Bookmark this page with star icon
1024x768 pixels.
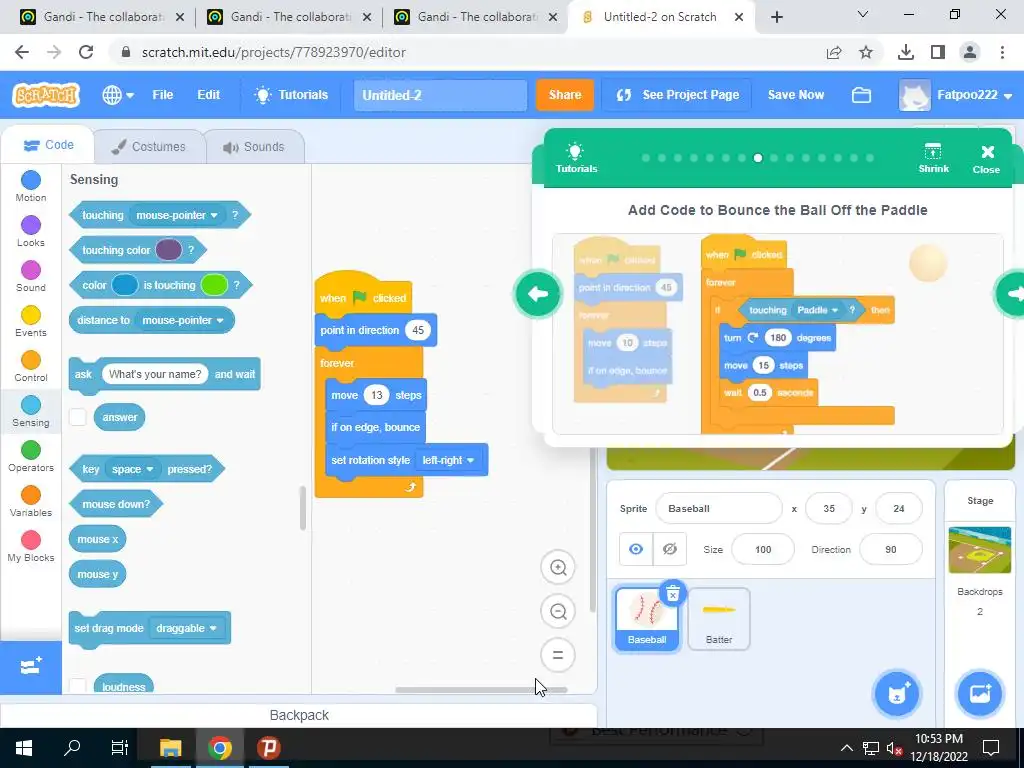[866, 52]
